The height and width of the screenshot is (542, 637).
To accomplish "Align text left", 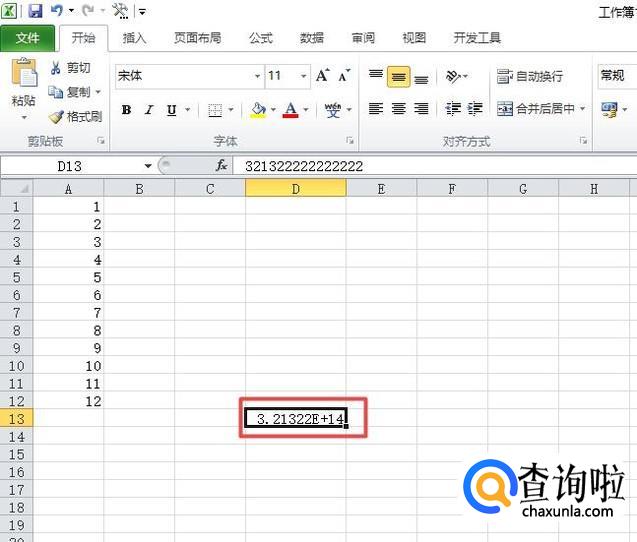I will tap(376, 108).
